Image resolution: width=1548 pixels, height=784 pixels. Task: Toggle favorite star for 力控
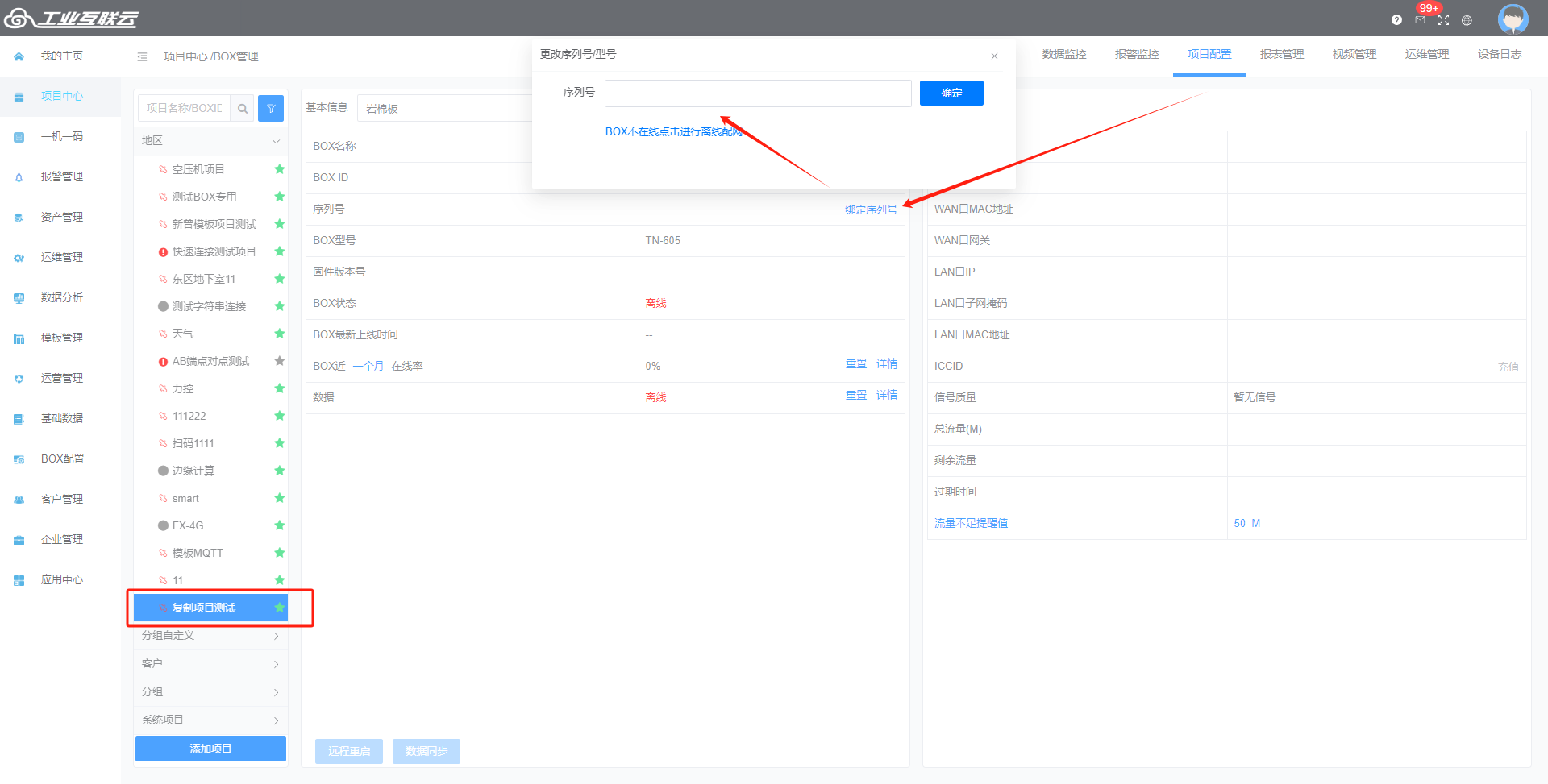click(280, 388)
